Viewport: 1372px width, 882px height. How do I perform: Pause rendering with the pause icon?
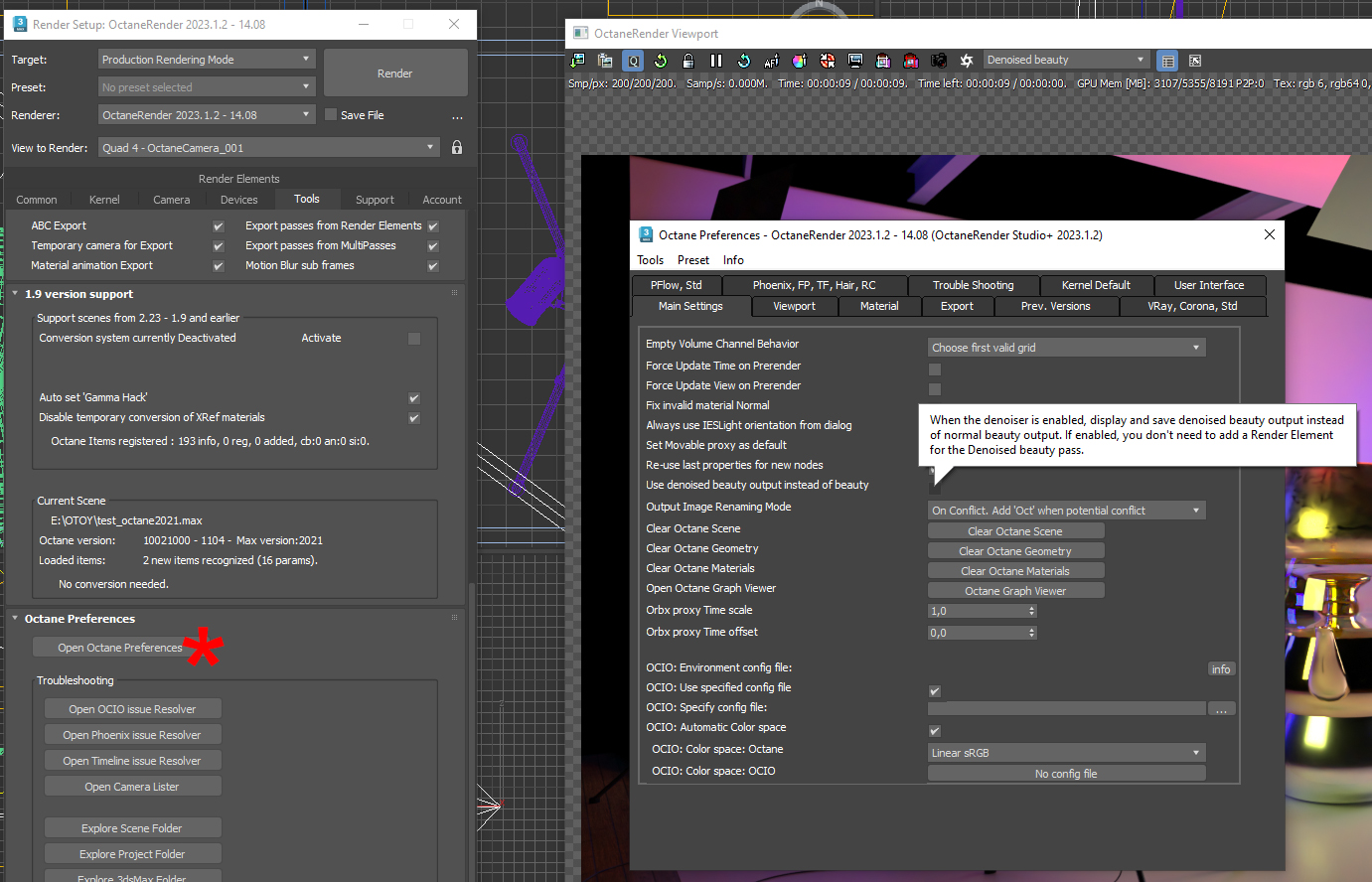coord(716,61)
